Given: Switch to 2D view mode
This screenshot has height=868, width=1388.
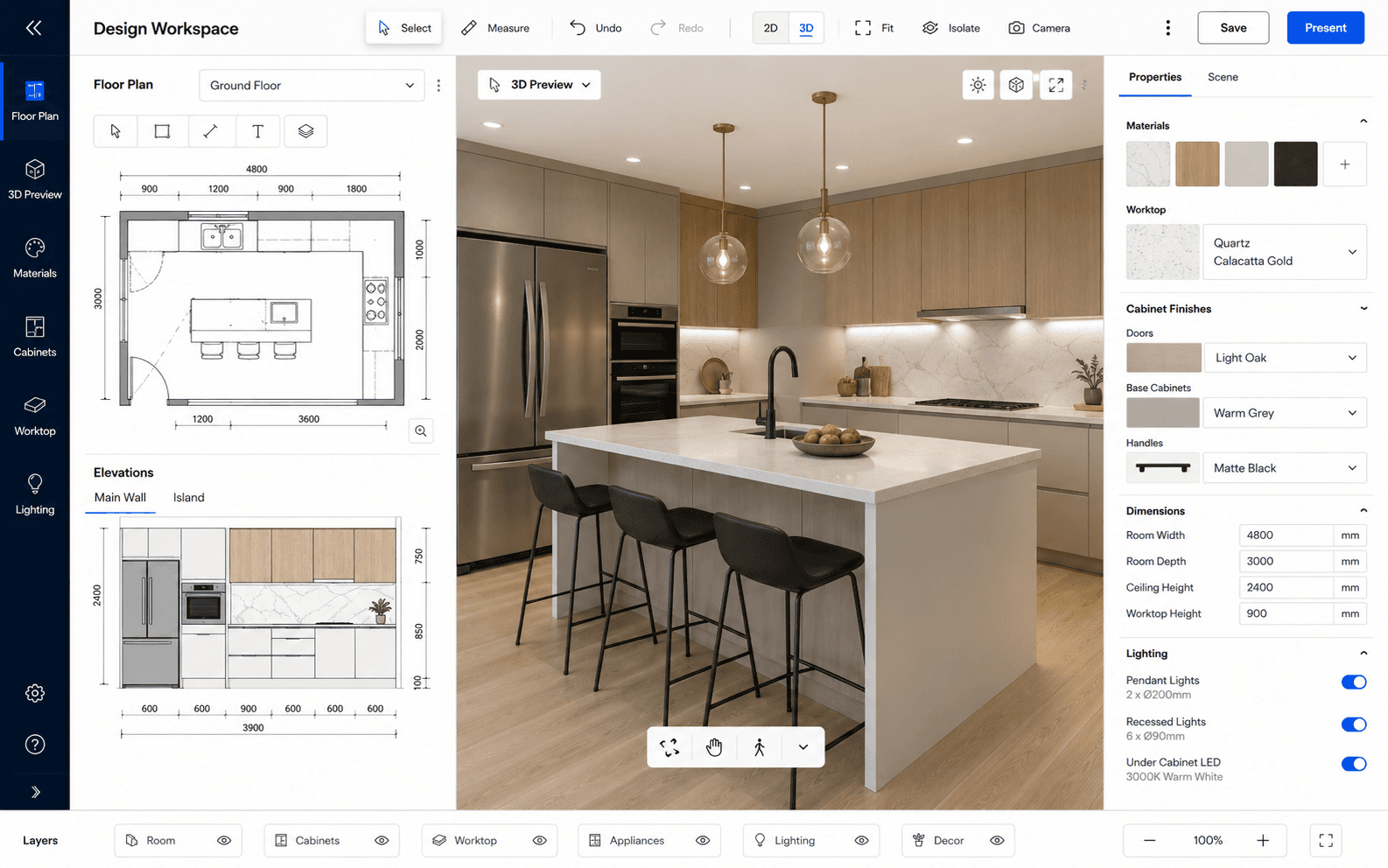Looking at the screenshot, I should (771, 28).
